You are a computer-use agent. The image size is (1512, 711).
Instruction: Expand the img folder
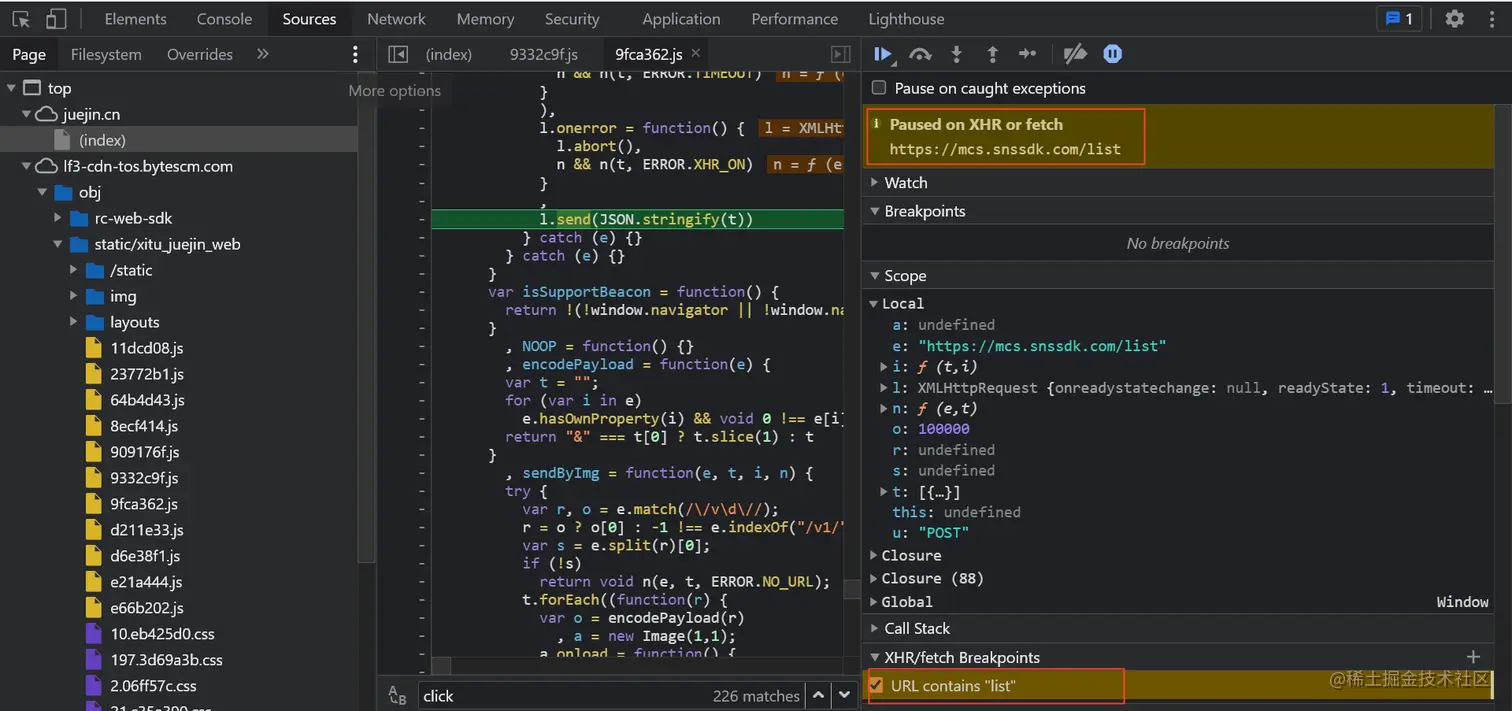tap(74, 296)
